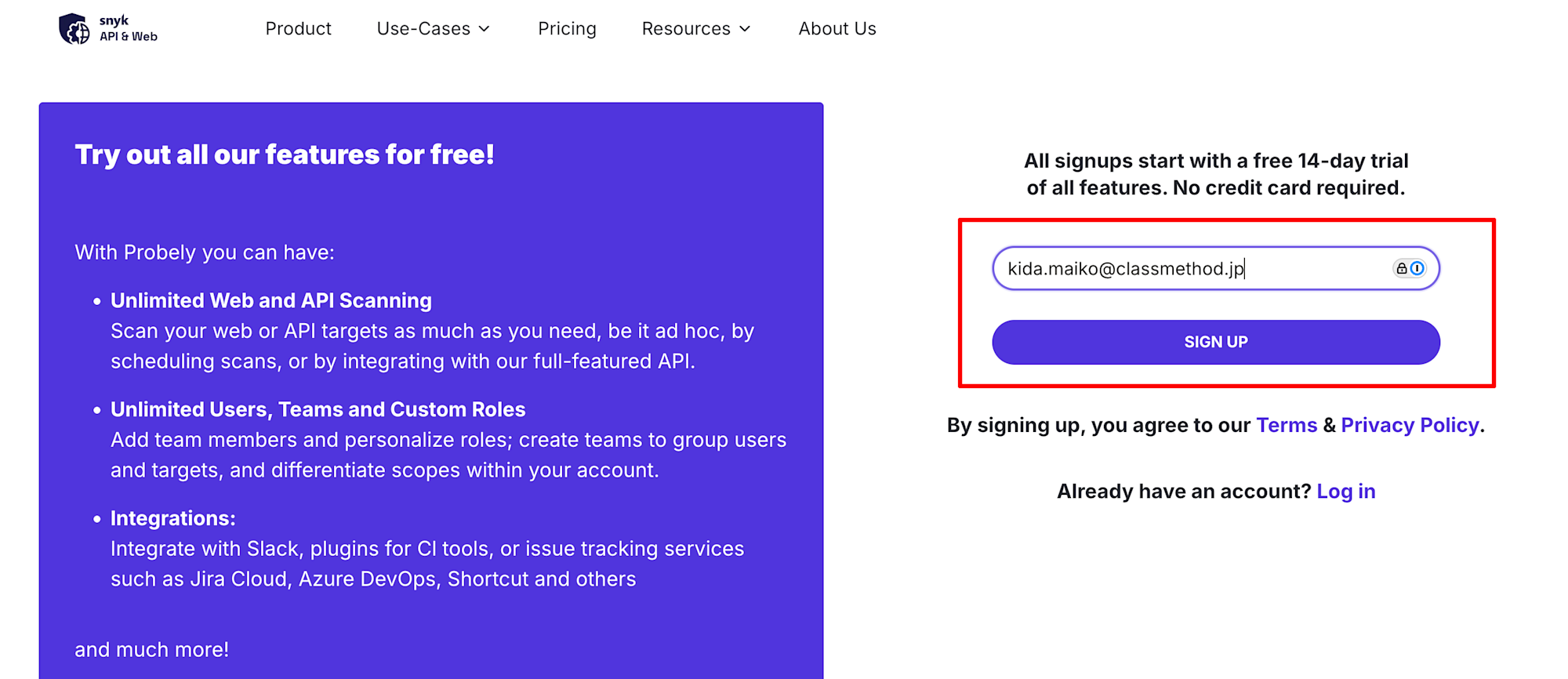1568x679 pixels.
Task: Click 'Unlimited Web and API Scanning' bullet title
Action: 271,300
